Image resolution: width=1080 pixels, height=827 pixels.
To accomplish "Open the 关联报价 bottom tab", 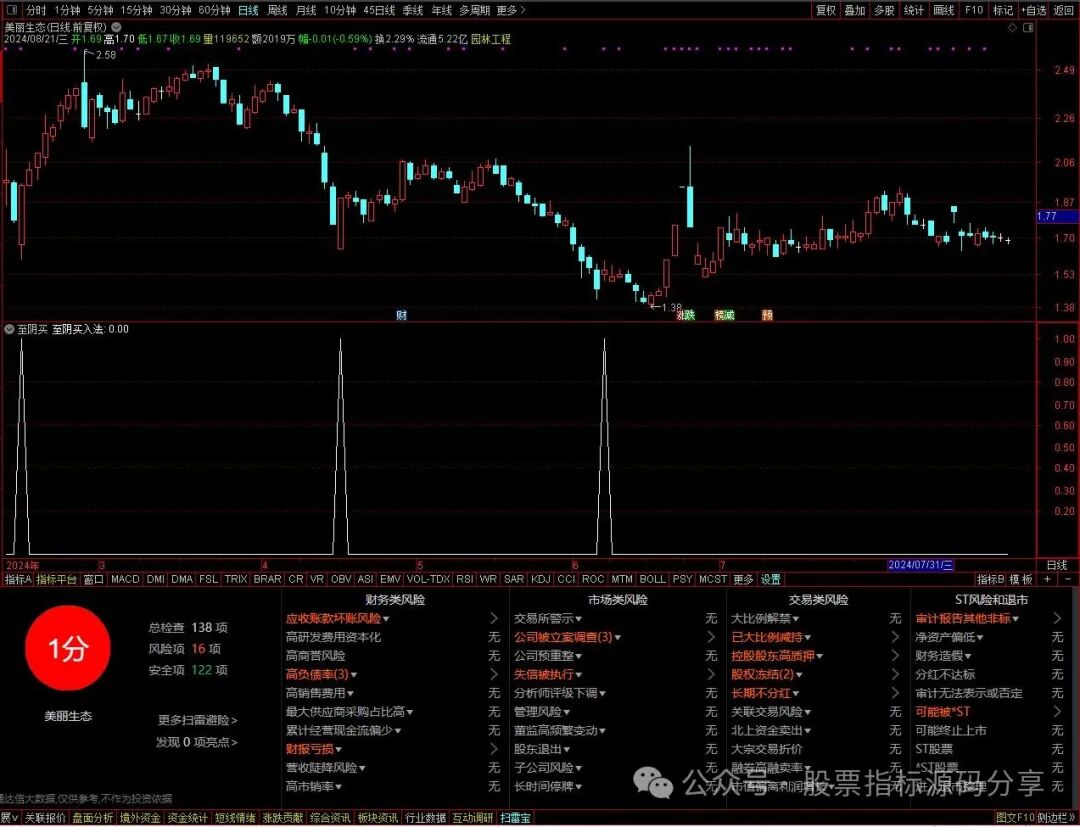I will pyautogui.click(x=45, y=818).
